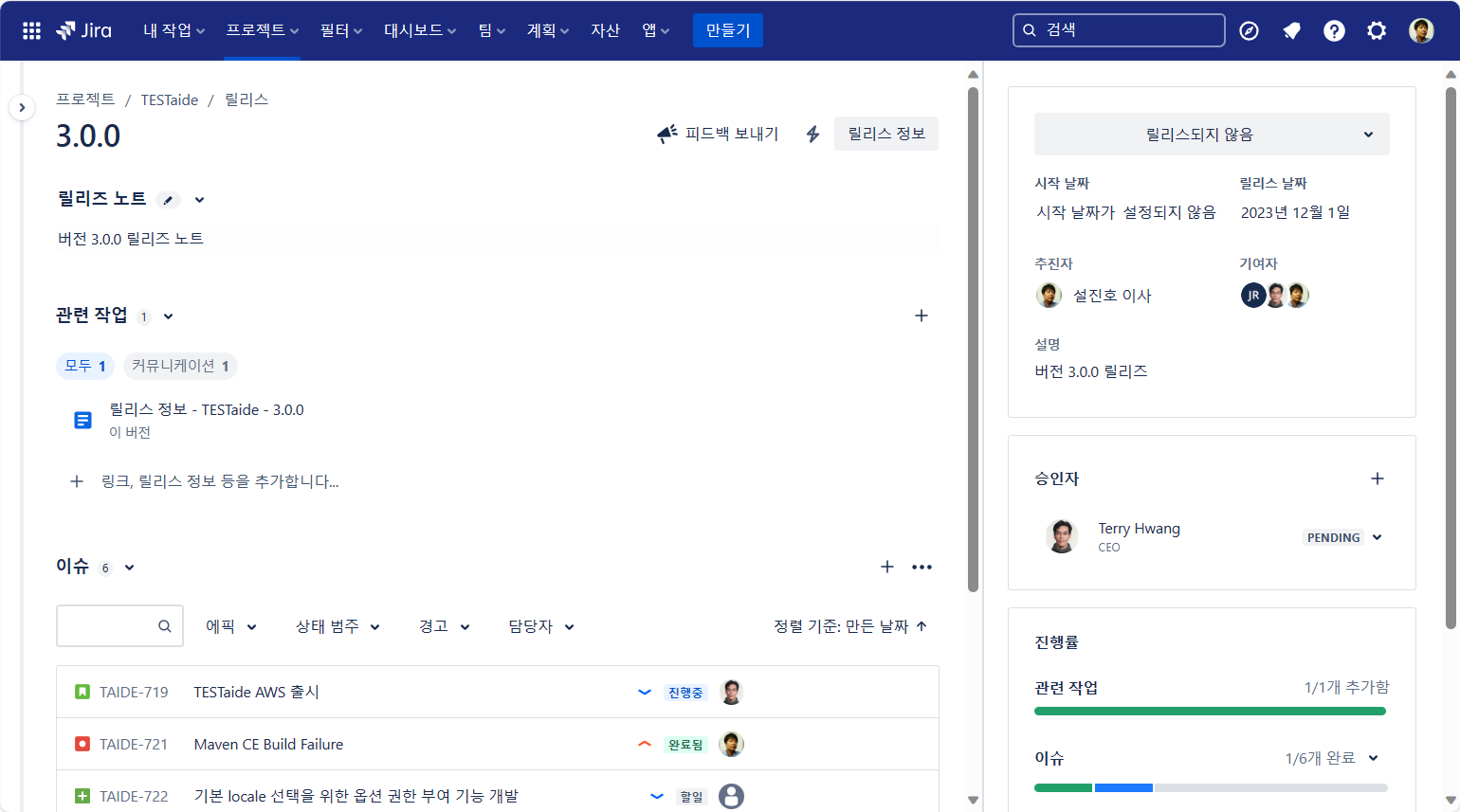
Task: Click the 만들기 create button
Action: 728,30
